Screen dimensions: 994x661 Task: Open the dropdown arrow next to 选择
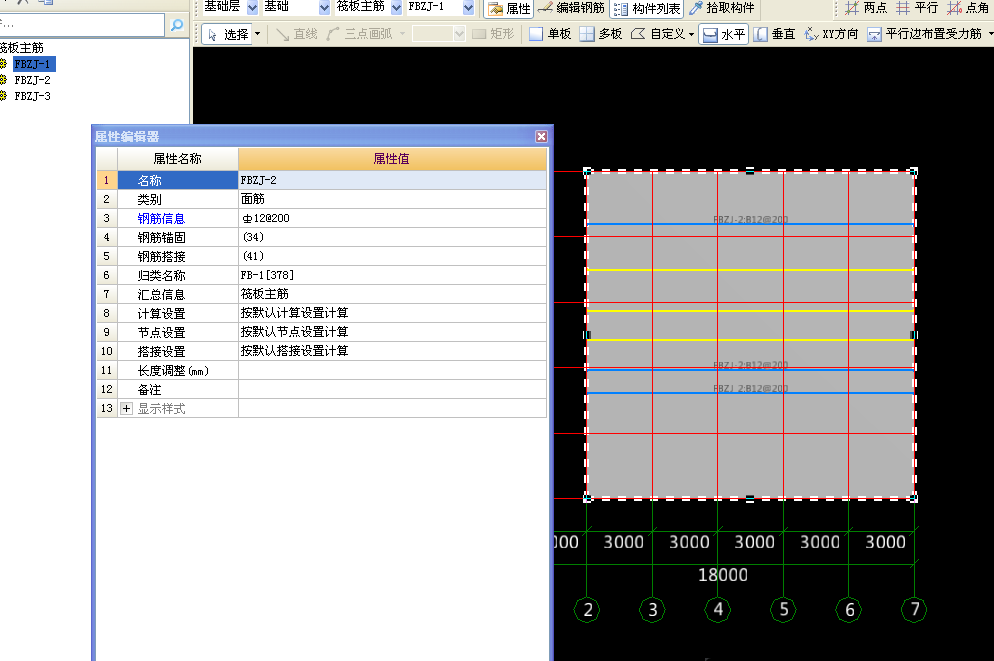click(257, 34)
